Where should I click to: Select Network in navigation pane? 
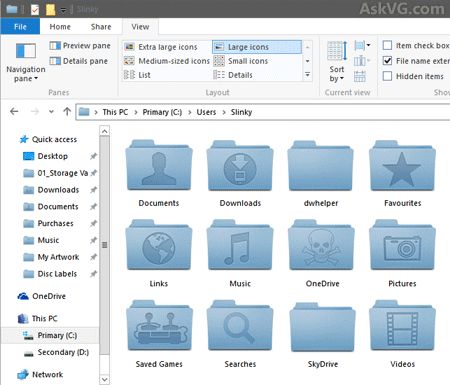point(40,375)
